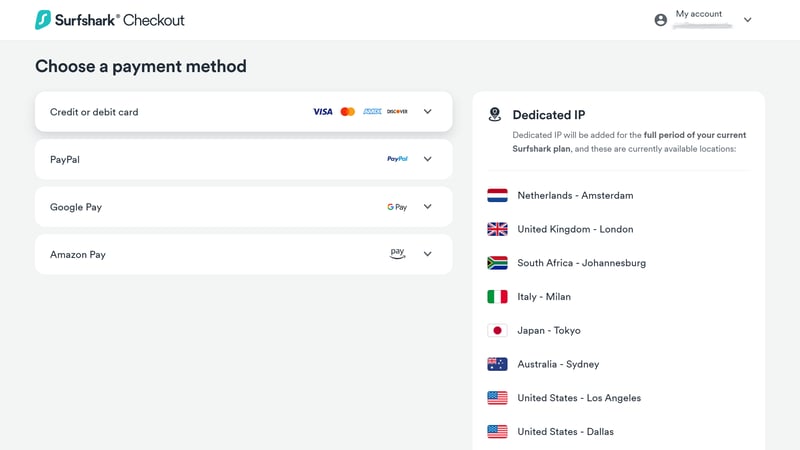800x450 pixels.
Task: Select South Africa - Johannesburg location text
Action: 582,263
